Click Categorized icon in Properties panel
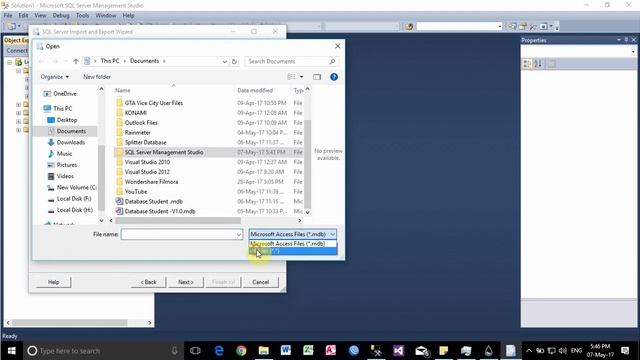The image size is (640, 360). [527, 64]
